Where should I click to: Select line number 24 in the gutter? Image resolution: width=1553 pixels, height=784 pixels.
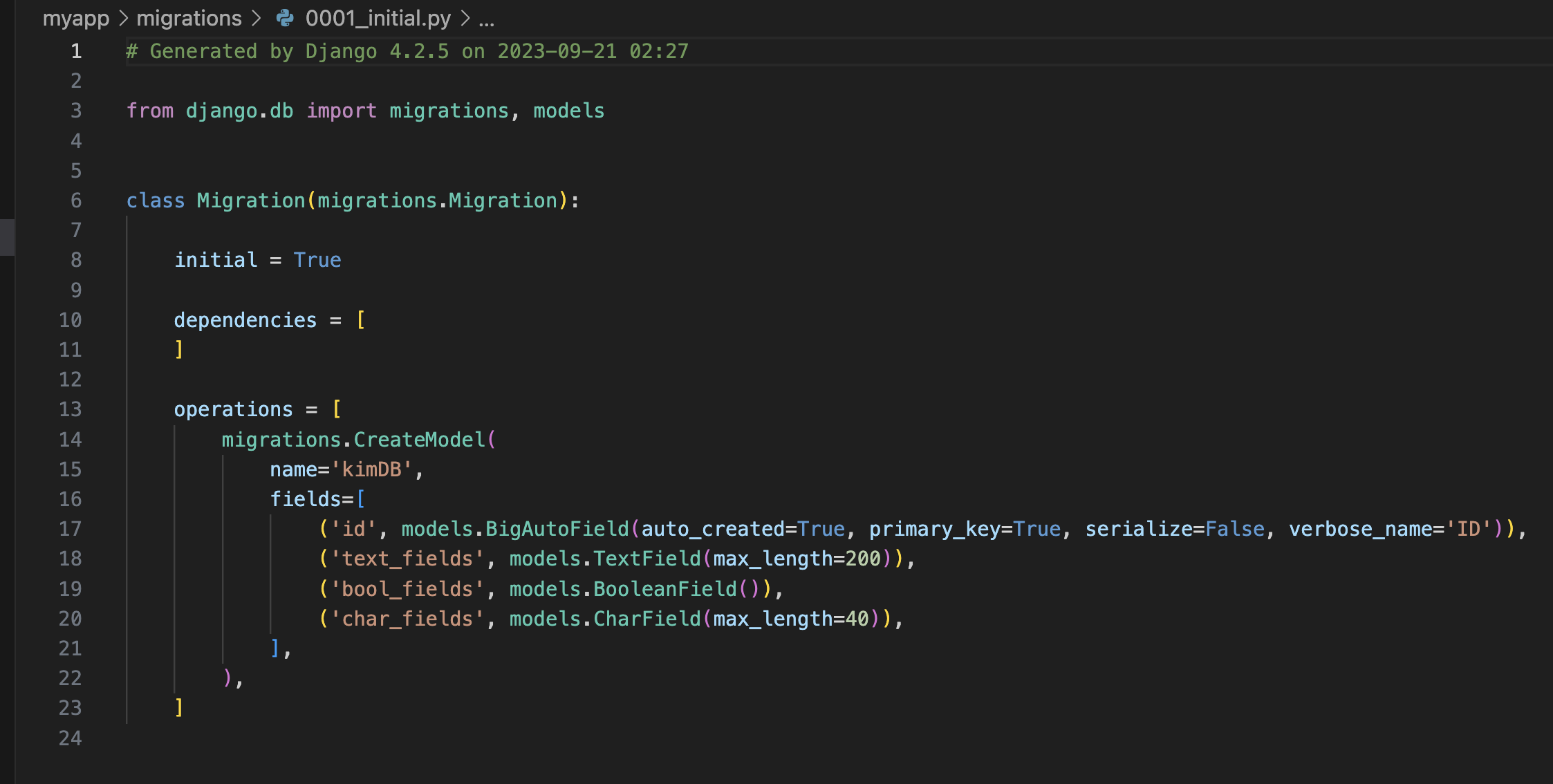(x=71, y=738)
